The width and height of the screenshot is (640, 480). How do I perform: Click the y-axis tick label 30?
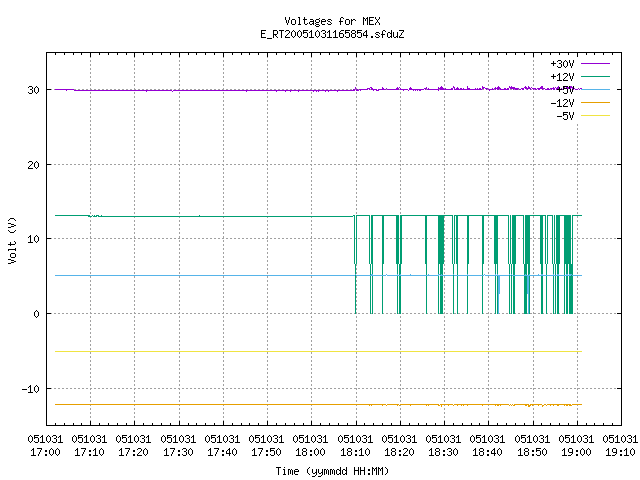[33, 90]
